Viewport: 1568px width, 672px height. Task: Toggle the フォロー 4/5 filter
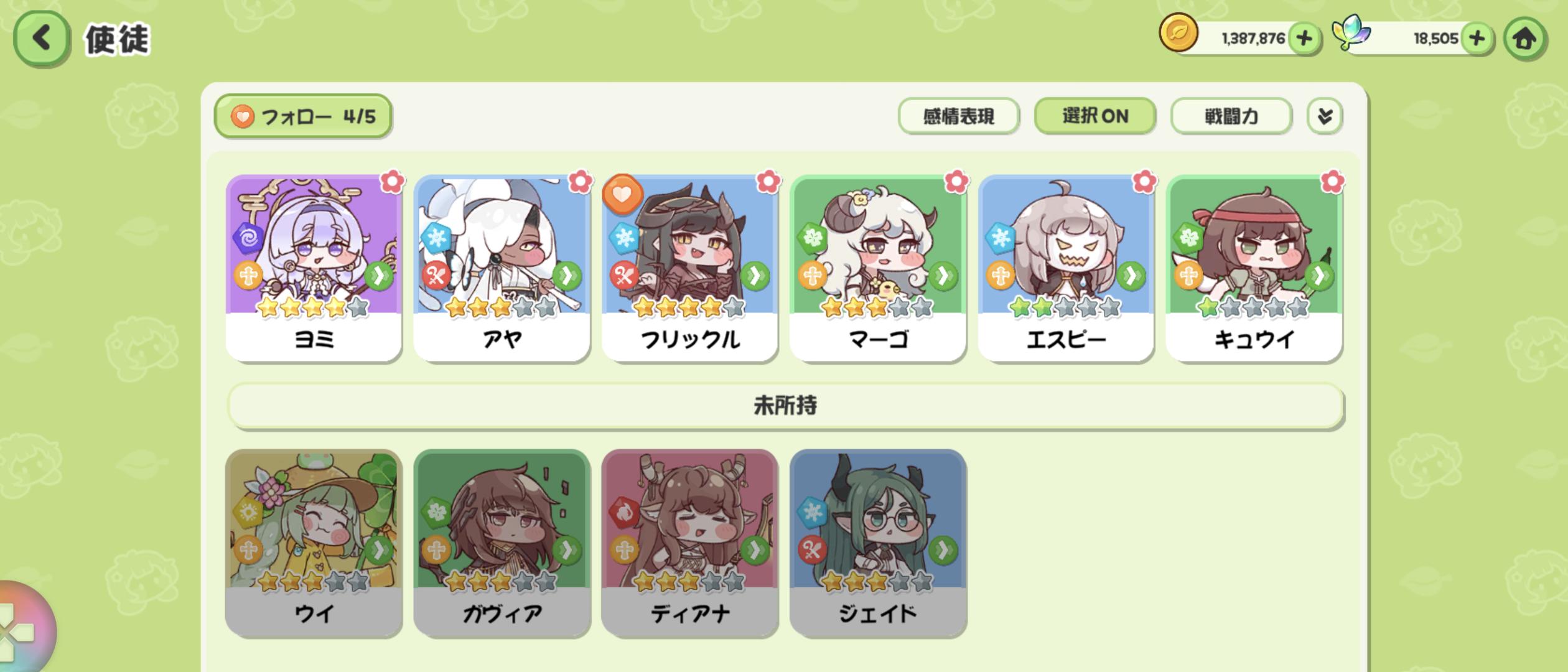(303, 116)
